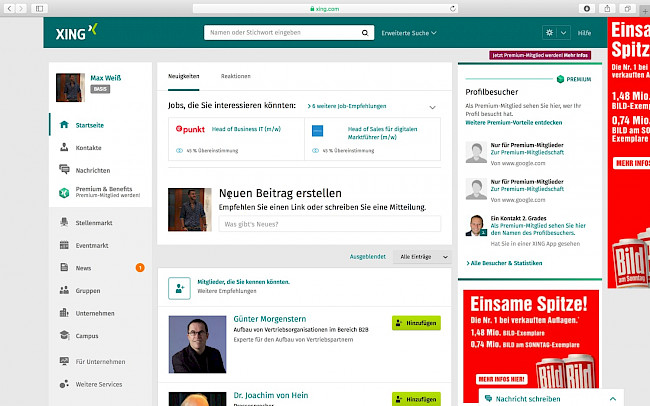The width and height of the screenshot is (650, 406).
Task: Expand the Erweiterte Suche dropdown
Action: click(x=409, y=33)
